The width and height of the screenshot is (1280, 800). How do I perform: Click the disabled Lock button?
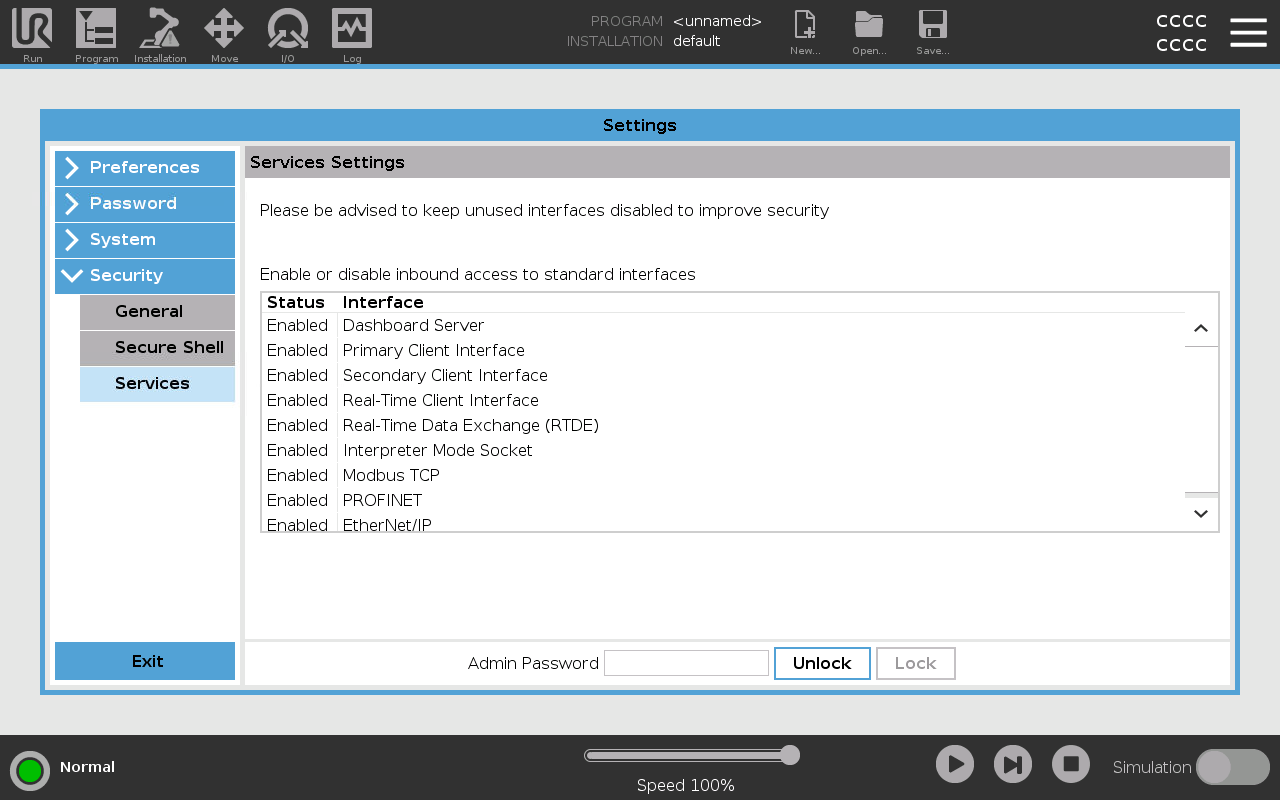916,663
